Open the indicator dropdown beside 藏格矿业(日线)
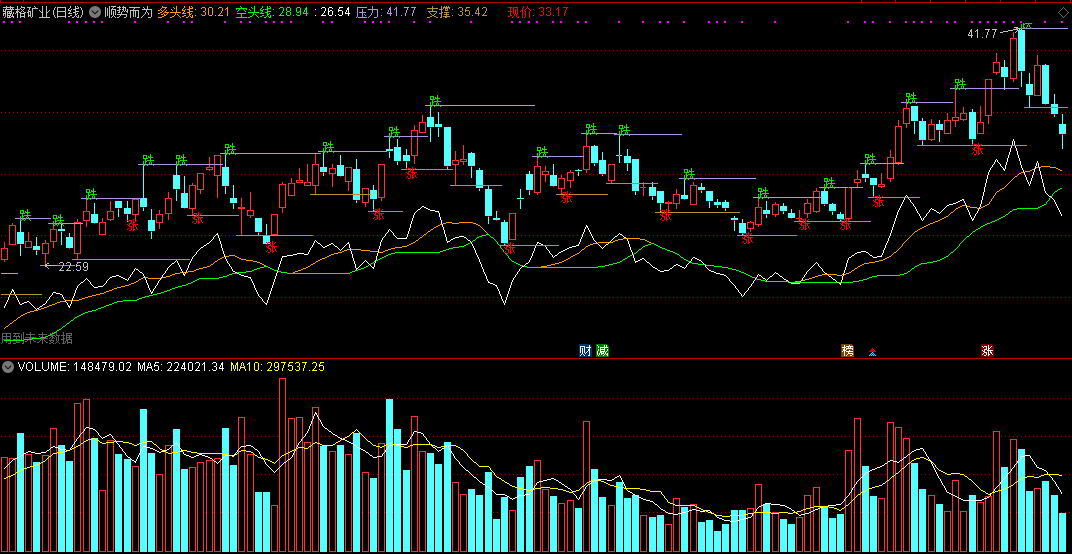Viewport: 1072px width, 554px height. [x=95, y=12]
